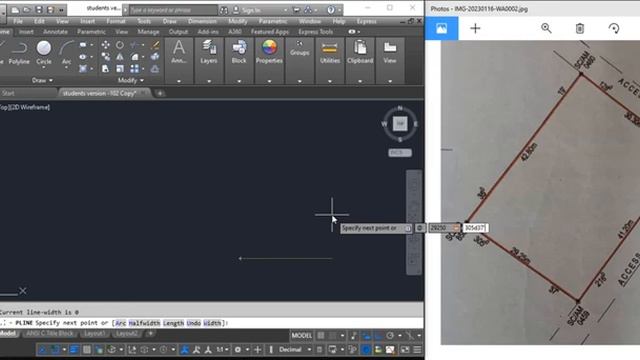640x360 pixels.
Task: Click the Offset tool in the Modify panel
Action: (155, 69)
